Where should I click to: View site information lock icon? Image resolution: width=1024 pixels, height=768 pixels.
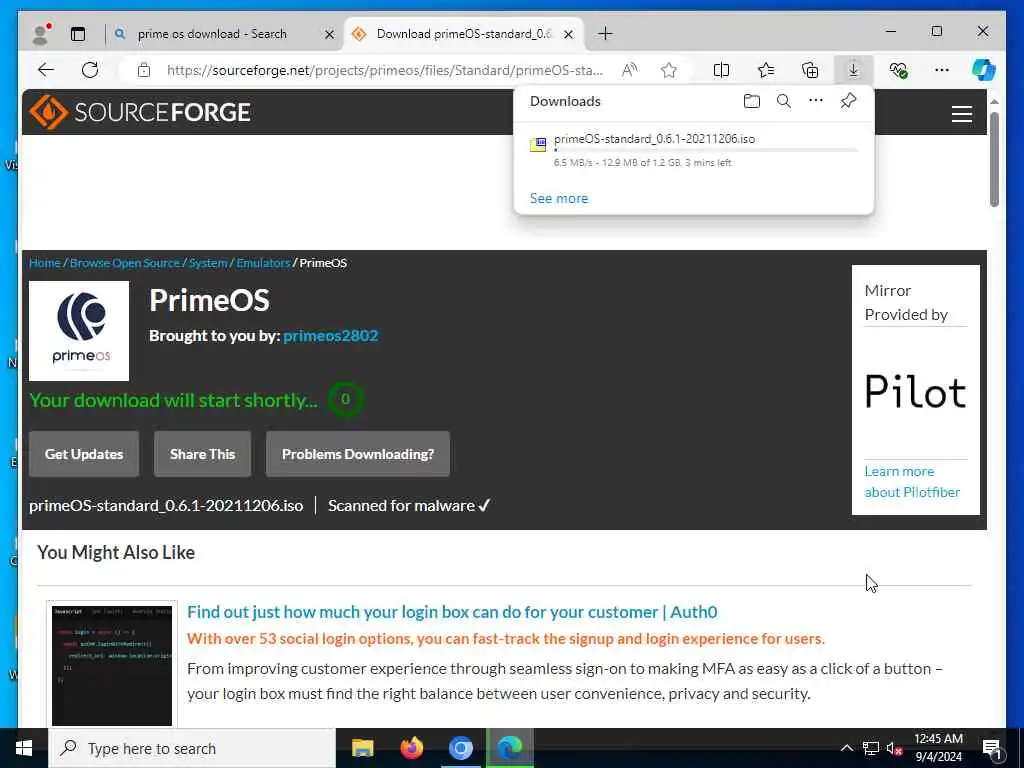point(144,70)
